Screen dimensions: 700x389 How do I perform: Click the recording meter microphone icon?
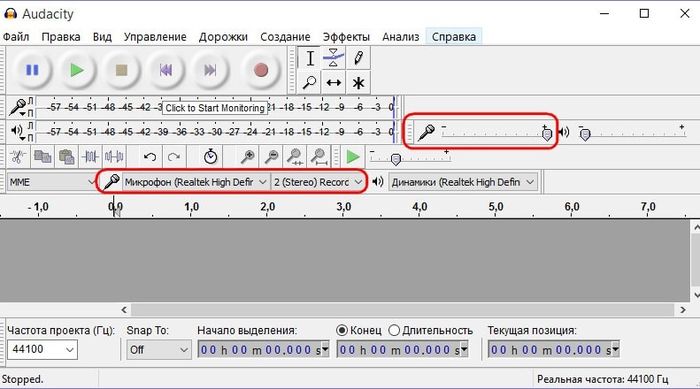[x=17, y=107]
